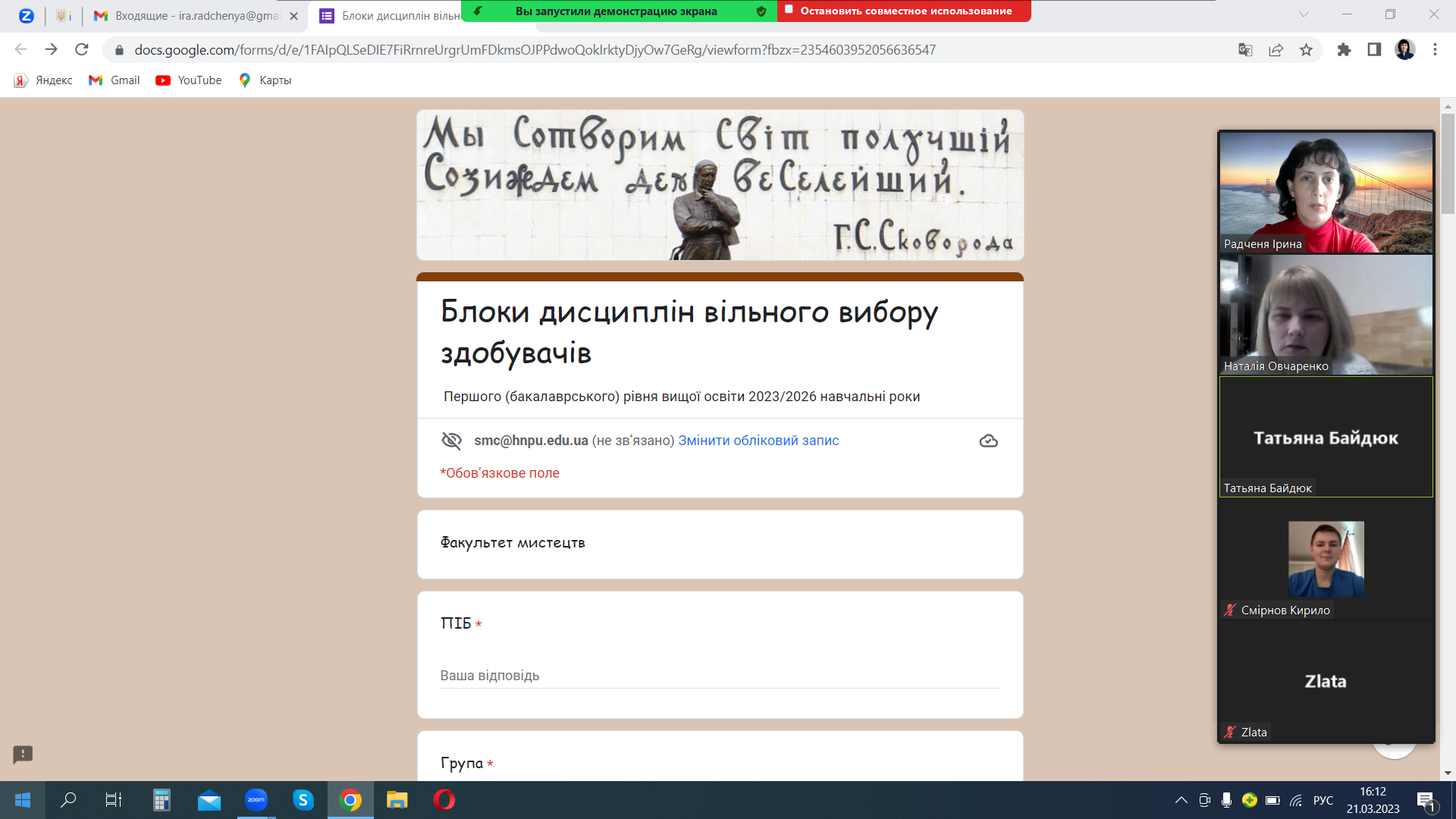
Task: Check the battery status icon
Action: [x=1272, y=800]
